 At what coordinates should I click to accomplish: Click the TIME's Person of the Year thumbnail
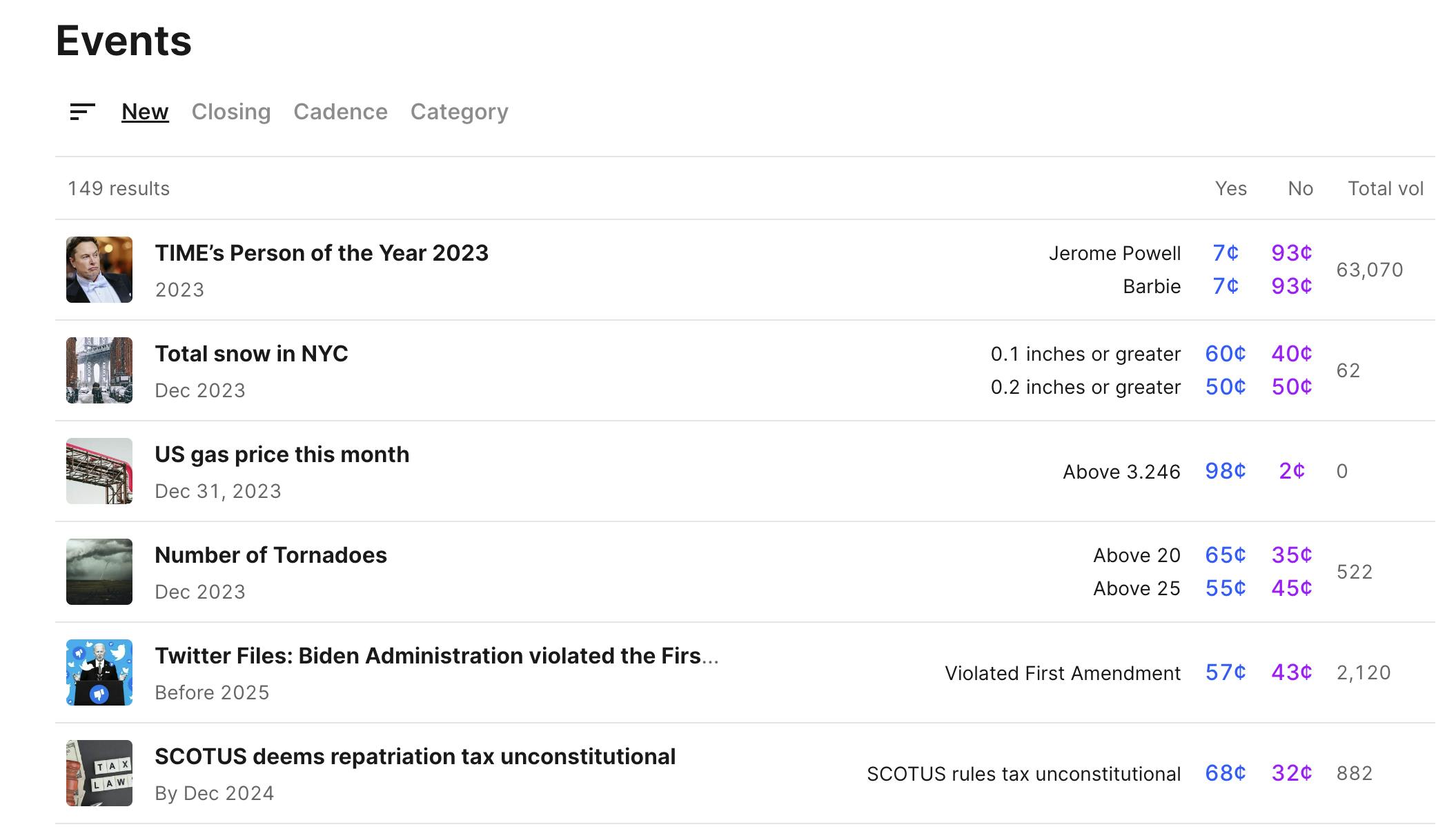point(99,270)
